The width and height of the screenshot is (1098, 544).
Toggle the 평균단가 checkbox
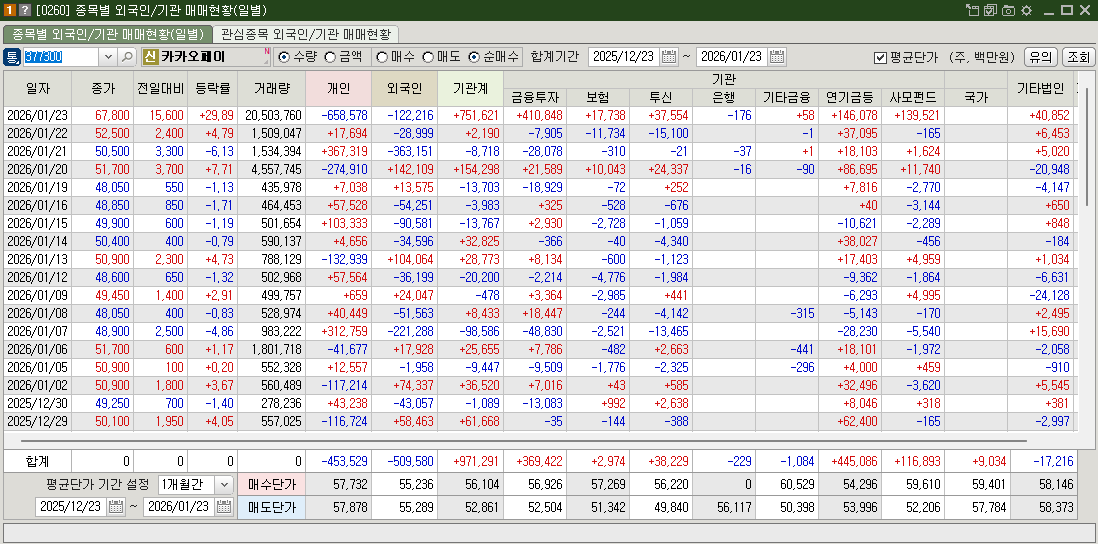click(881, 57)
